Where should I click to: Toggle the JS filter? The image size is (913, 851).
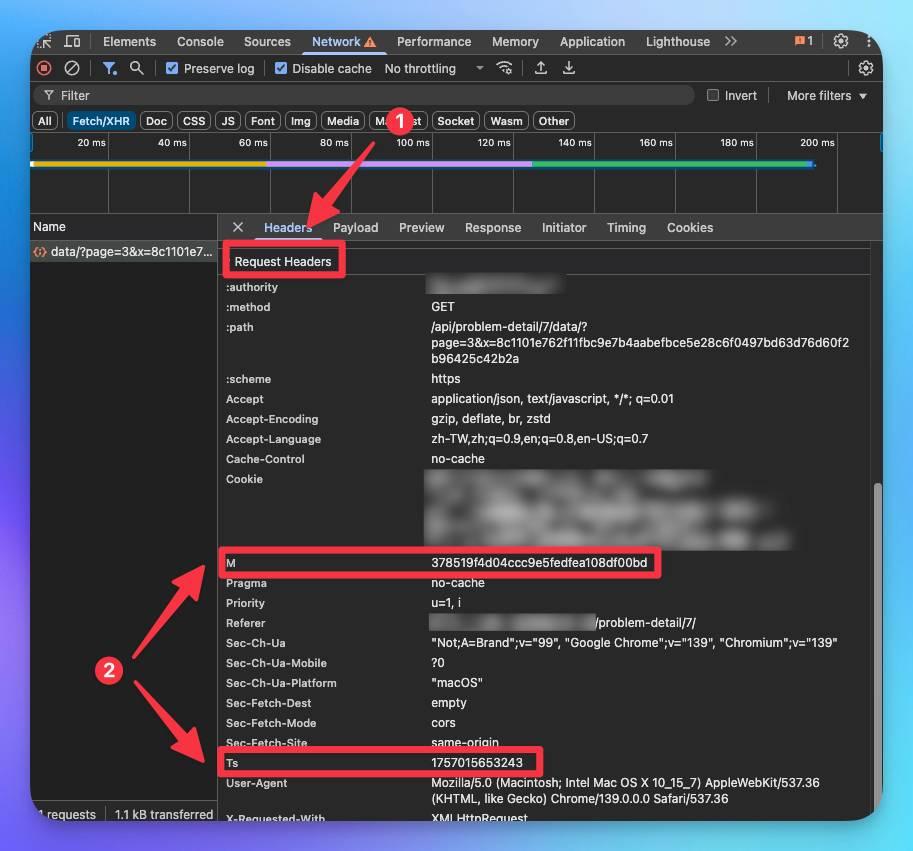228,121
